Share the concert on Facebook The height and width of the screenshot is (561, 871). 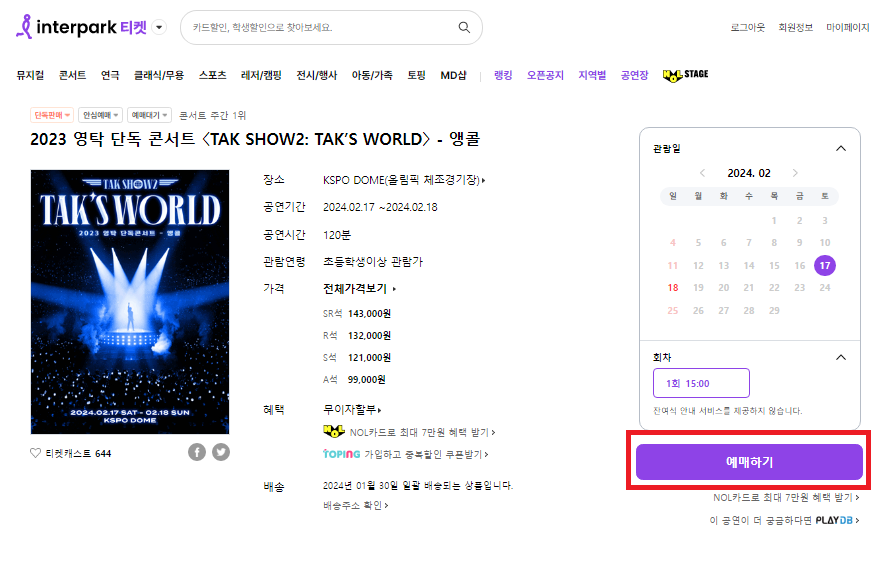pyautogui.click(x=197, y=452)
